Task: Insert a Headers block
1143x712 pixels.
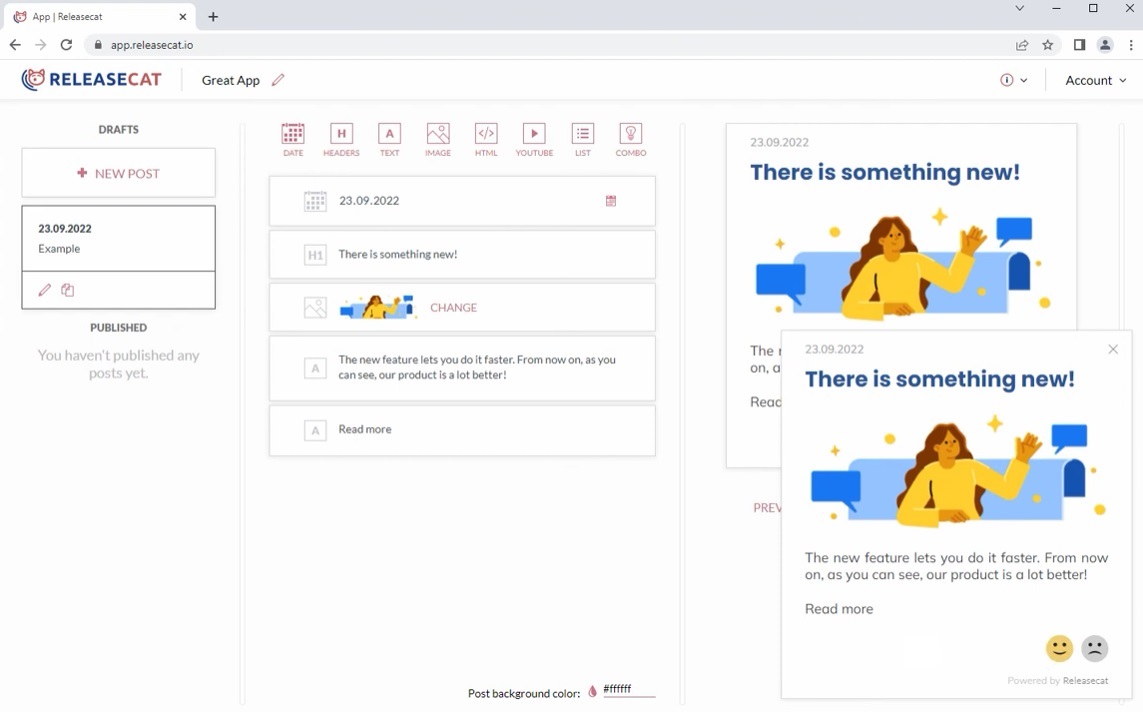Action: tap(341, 139)
